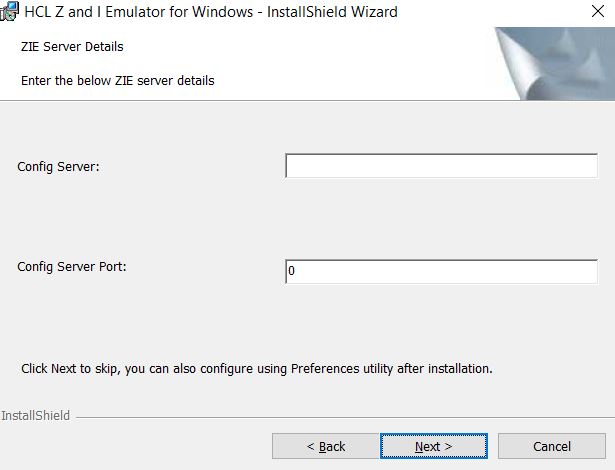Image resolution: width=615 pixels, height=470 pixels.
Task: Click into the Config Server Port field
Action: tap(441, 271)
